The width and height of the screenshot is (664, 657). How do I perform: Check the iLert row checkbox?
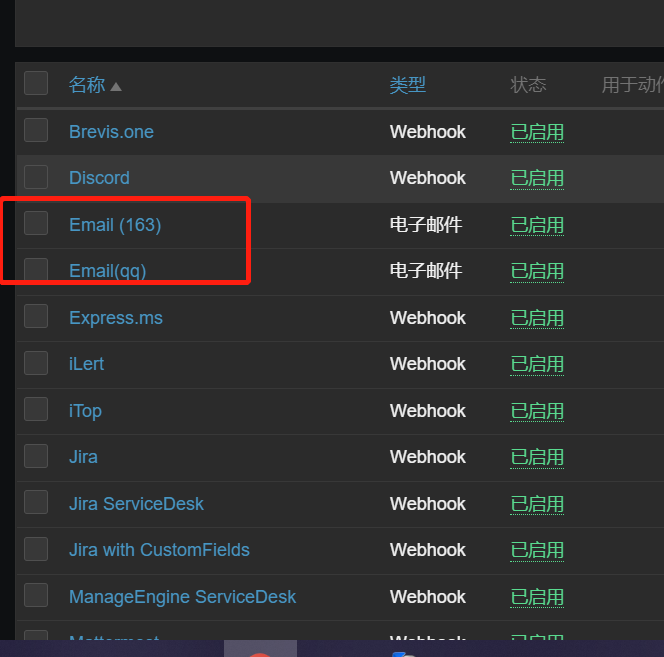click(x=36, y=363)
